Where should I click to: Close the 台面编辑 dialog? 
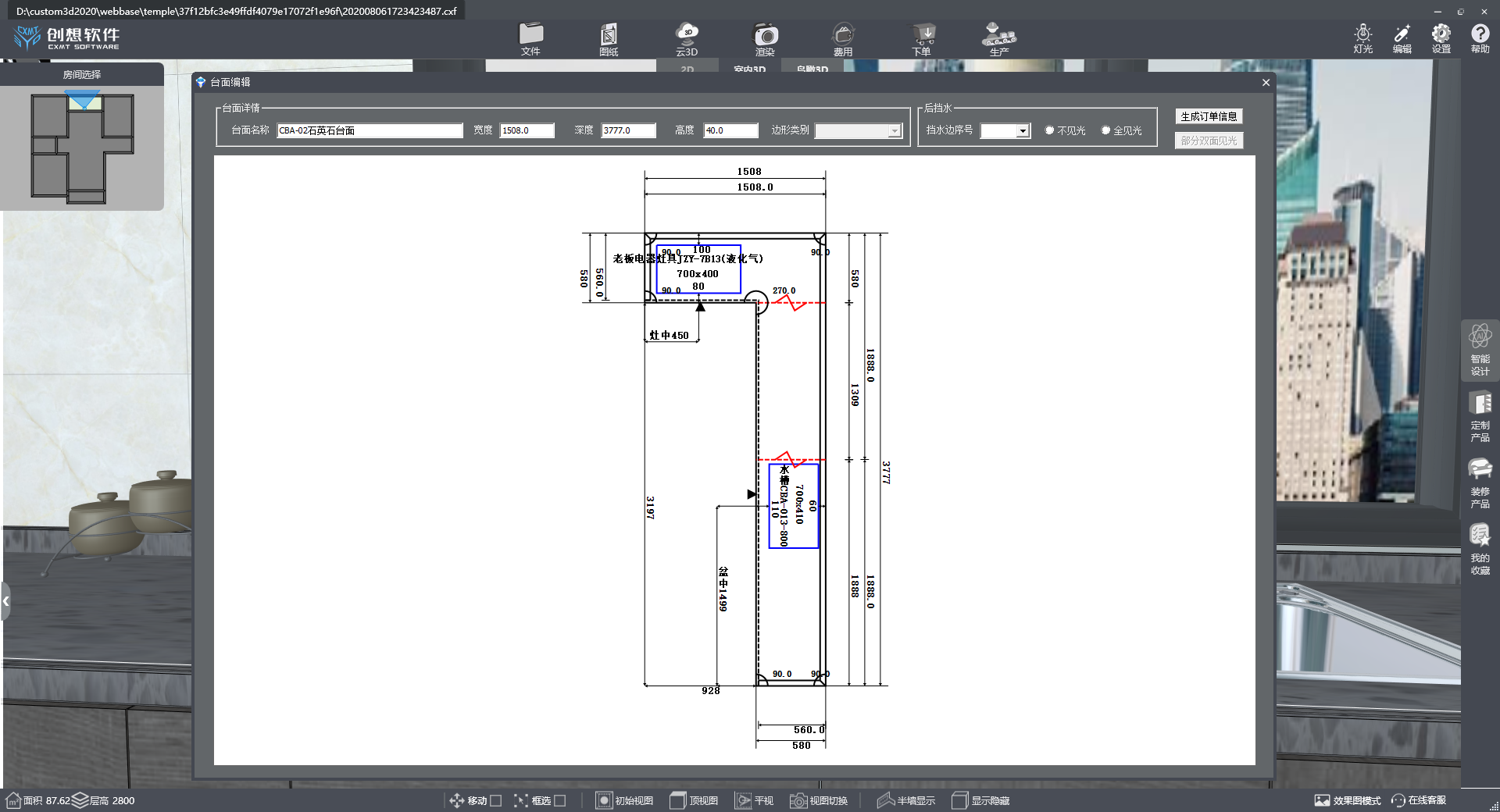point(1266,82)
